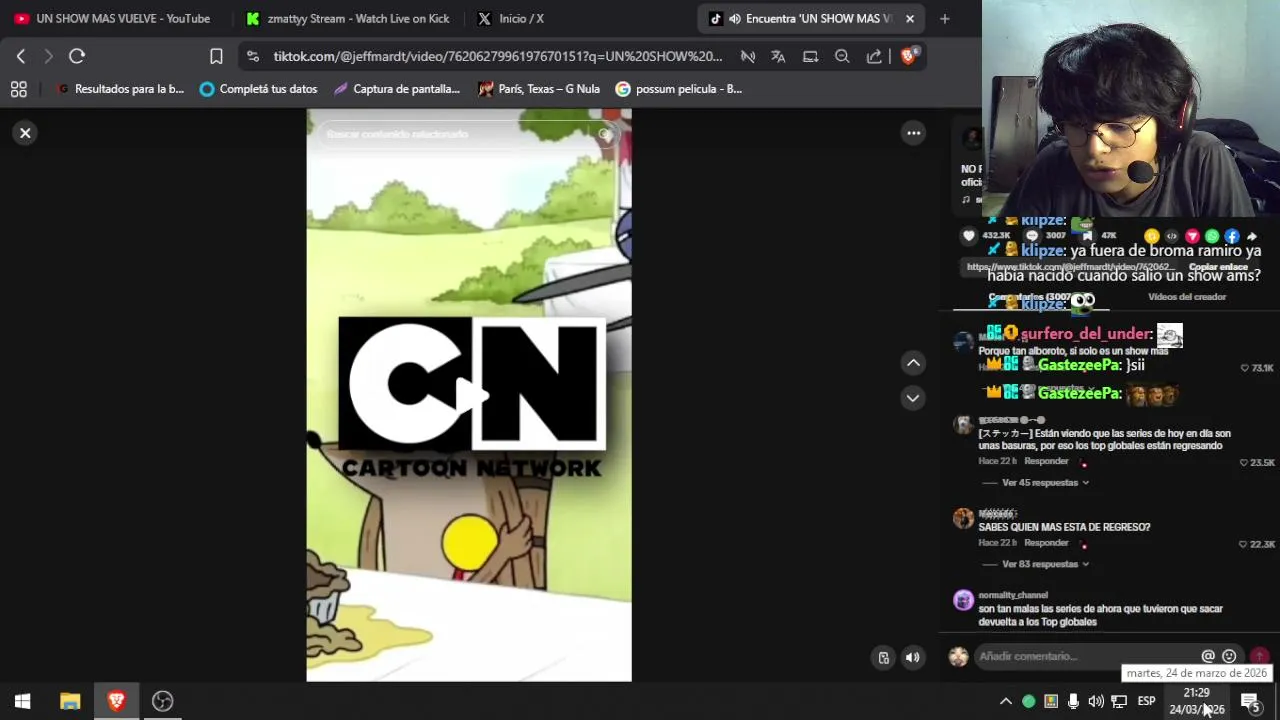Click the share arrow icon
The width and height of the screenshot is (1280, 720).
(x=1251, y=236)
